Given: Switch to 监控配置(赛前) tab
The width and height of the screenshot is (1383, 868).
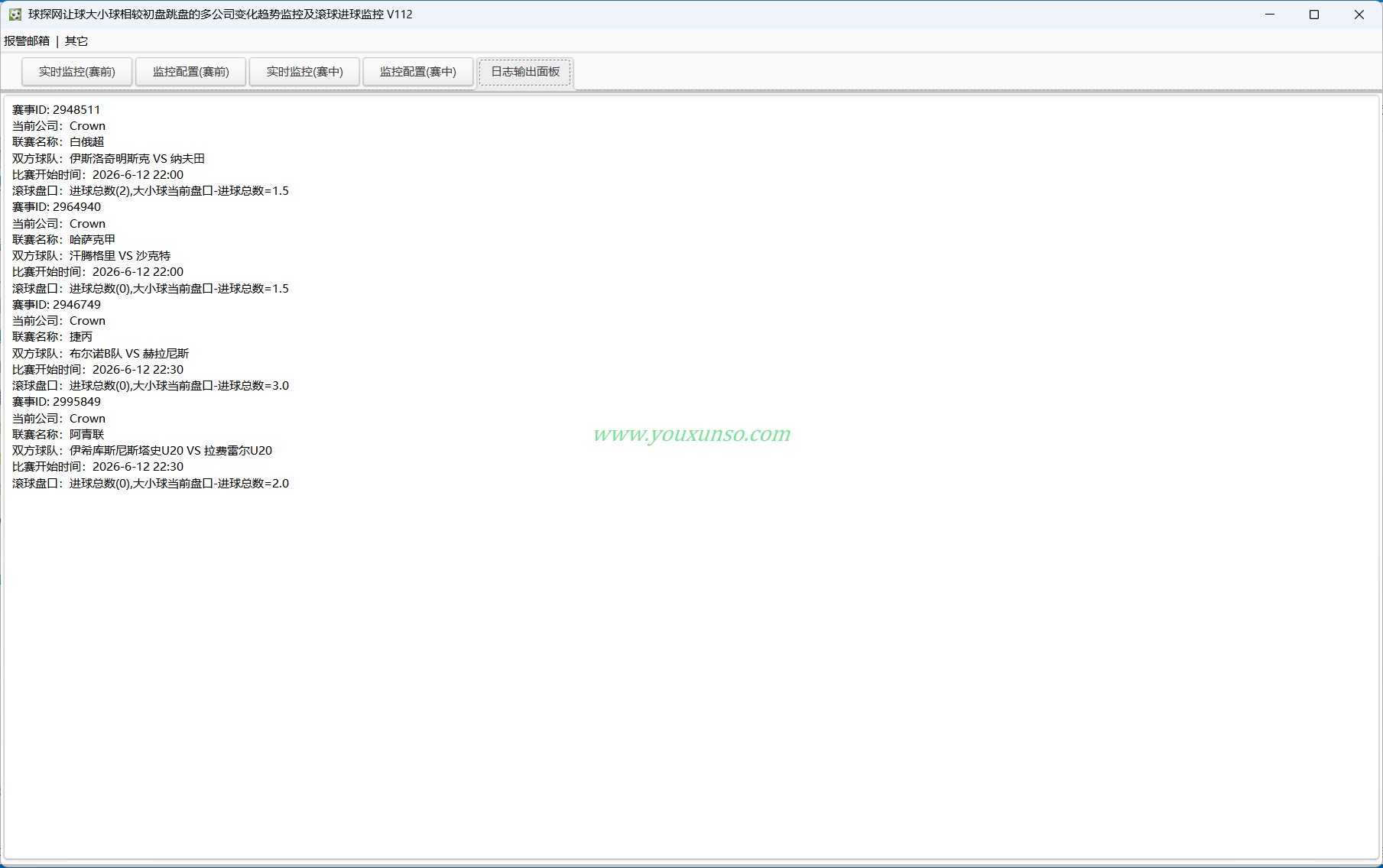Looking at the screenshot, I should [x=191, y=72].
